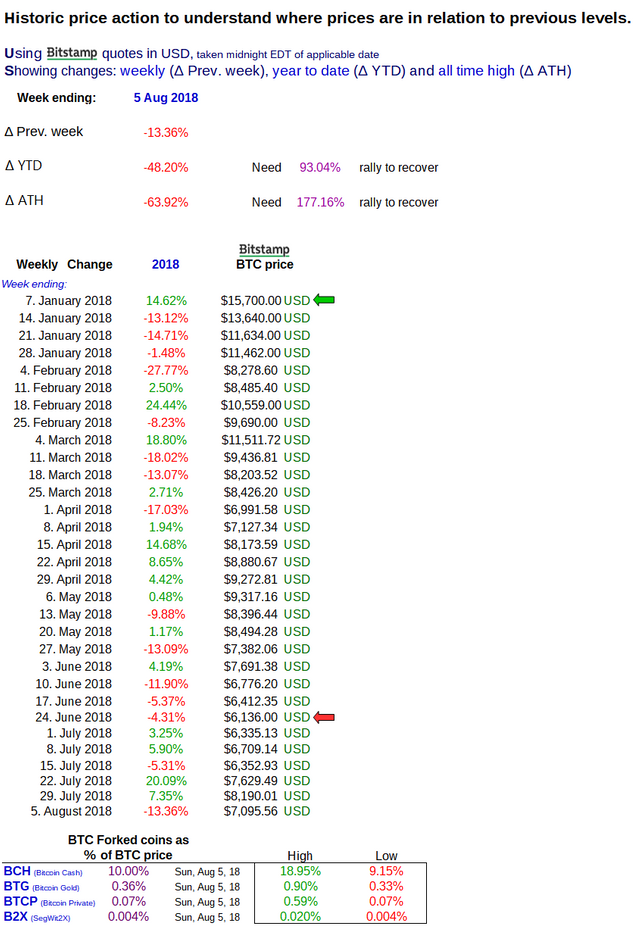Click the 2018 column header
Viewport: 640px width, 931px height.
[166, 264]
